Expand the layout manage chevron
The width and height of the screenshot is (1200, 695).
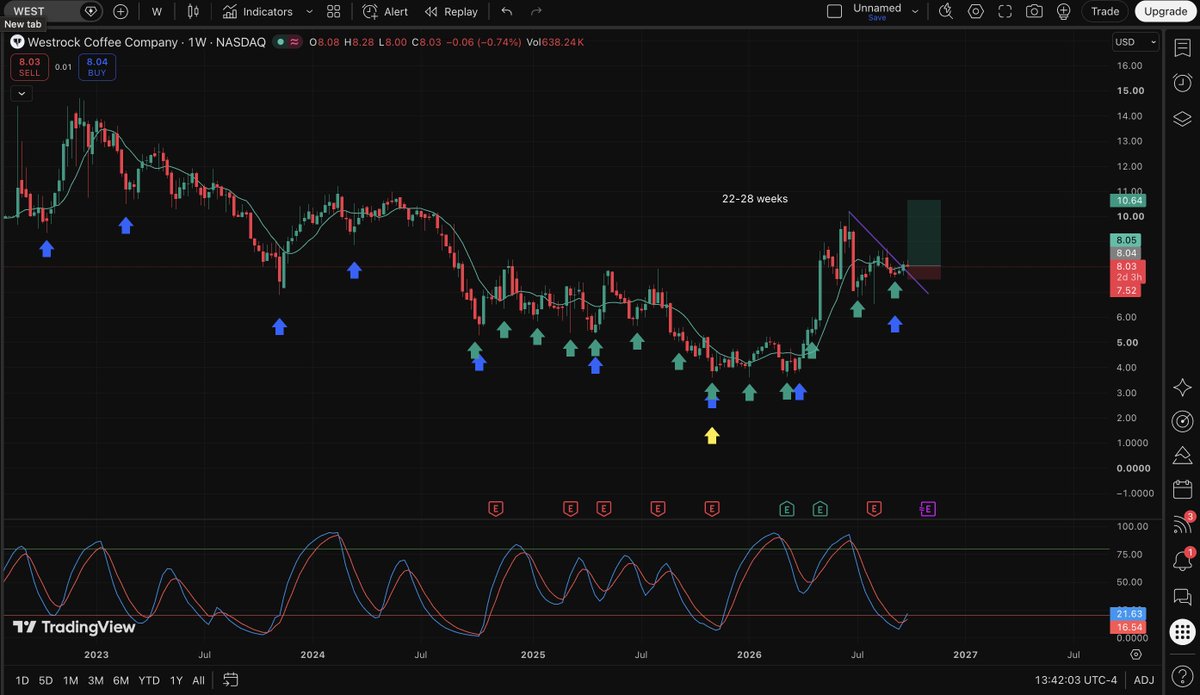(915, 11)
